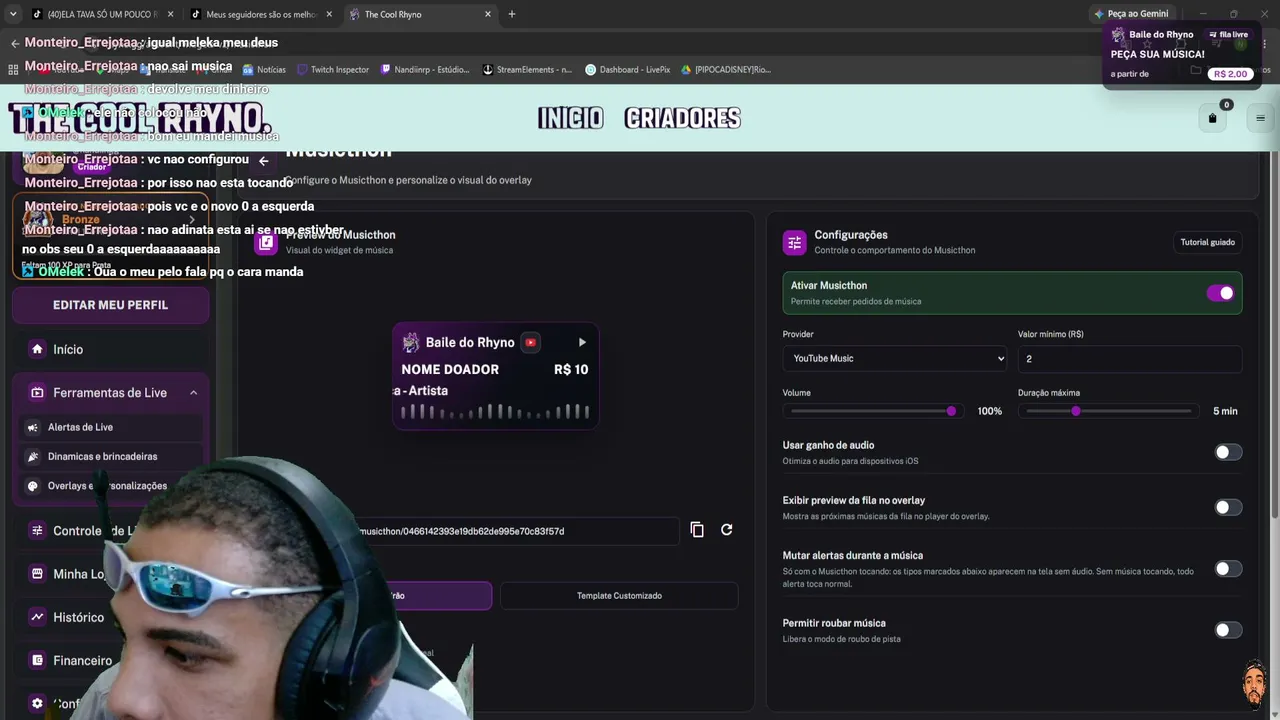Click the gear icon for Configurações in sidebar
1280x720 pixels.
[x=37, y=703]
